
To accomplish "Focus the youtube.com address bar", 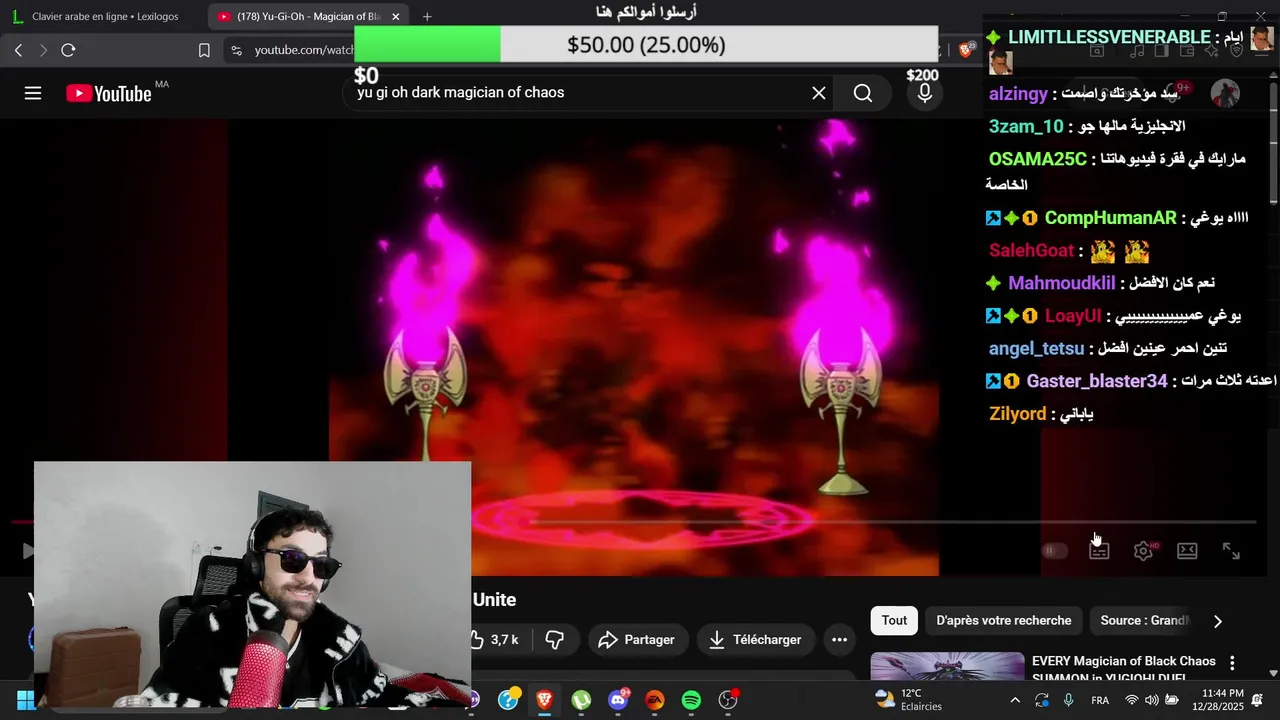I will [x=304, y=50].
